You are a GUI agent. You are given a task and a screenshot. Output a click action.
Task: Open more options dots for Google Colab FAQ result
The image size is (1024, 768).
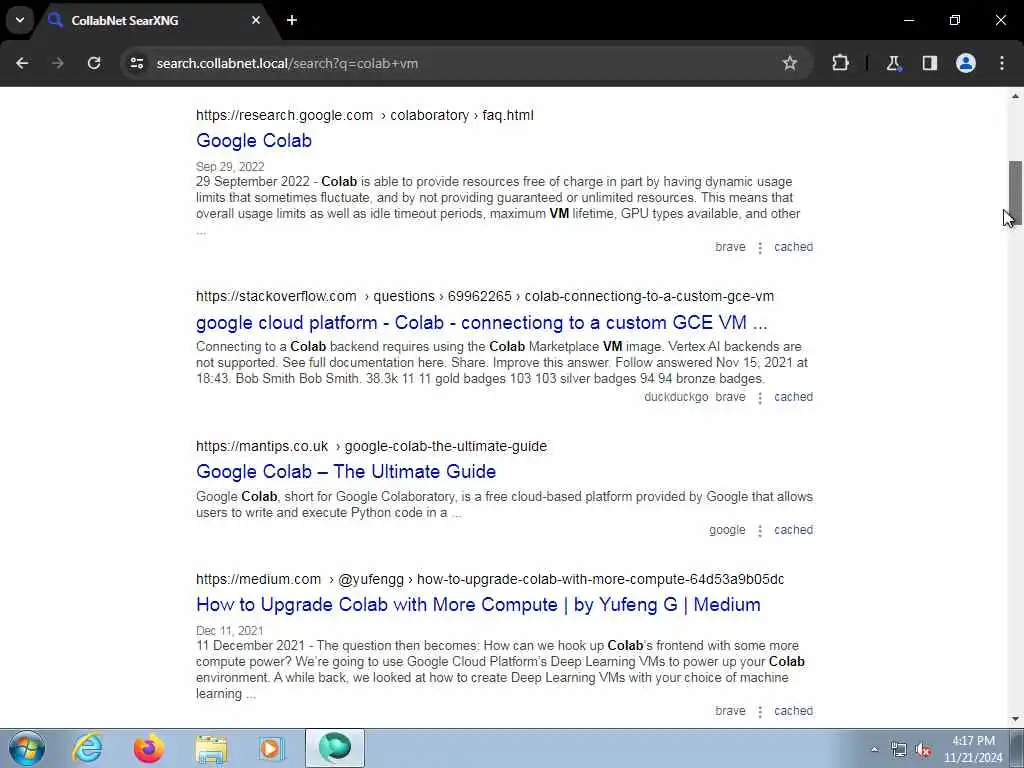click(760, 248)
